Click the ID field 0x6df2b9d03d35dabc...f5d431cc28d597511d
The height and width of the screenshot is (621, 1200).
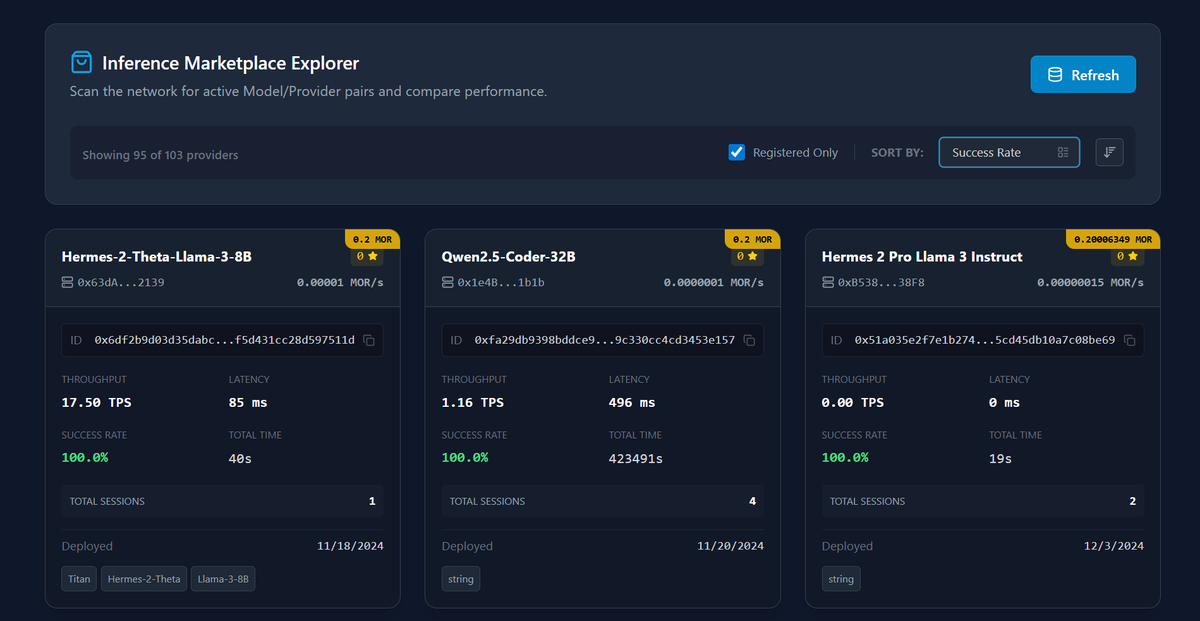(x=222, y=340)
